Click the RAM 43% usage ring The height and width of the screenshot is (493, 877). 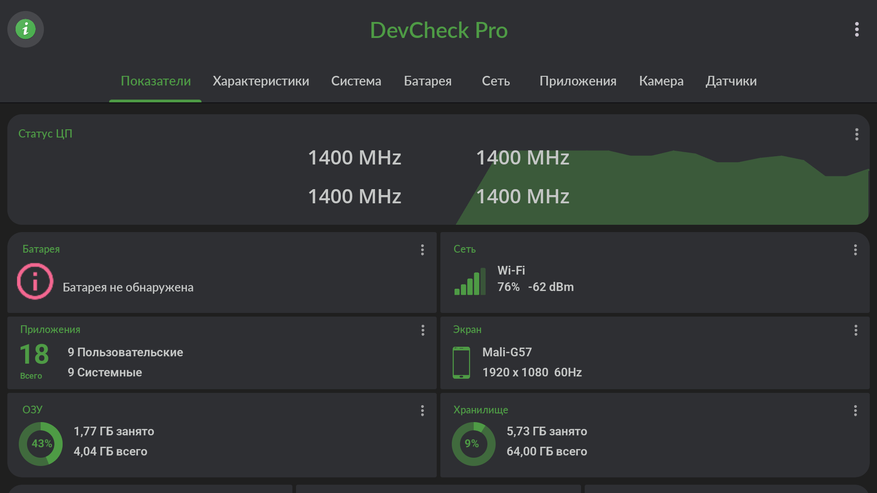coord(41,444)
